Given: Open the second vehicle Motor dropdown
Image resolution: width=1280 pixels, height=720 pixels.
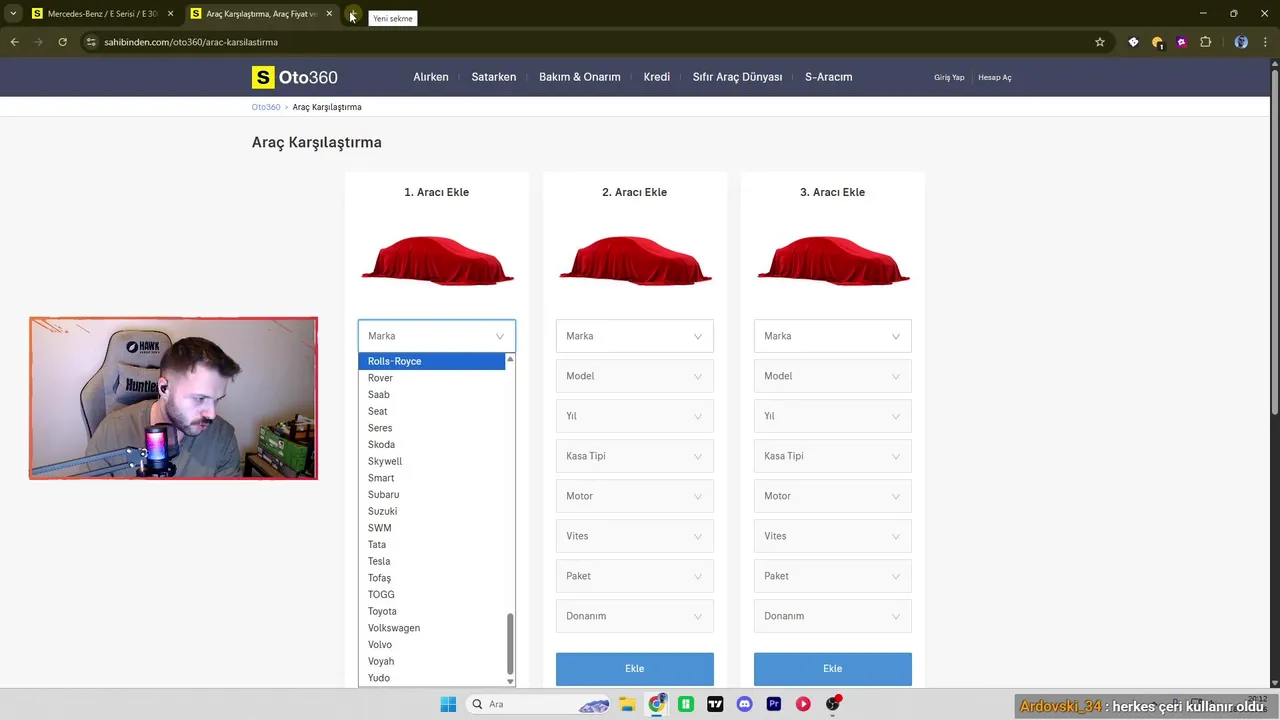Looking at the screenshot, I should point(635,496).
